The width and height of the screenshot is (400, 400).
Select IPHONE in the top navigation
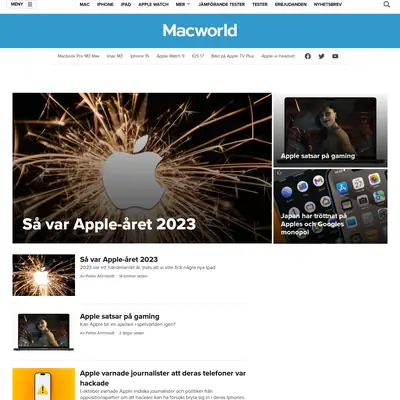pyautogui.click(x=105, y=4)
